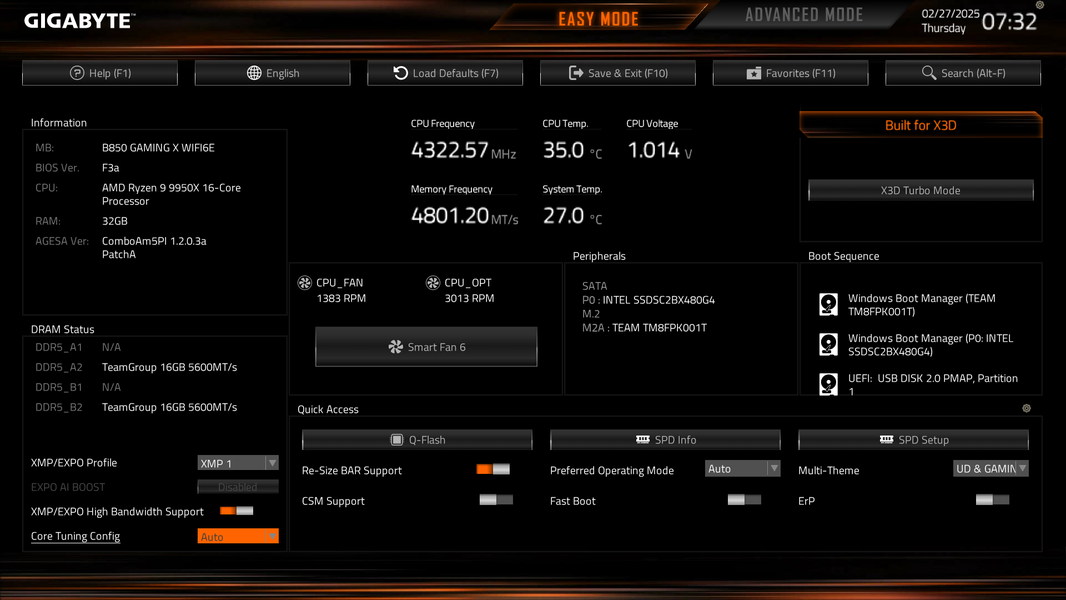Click the CPU_OPT fan icon

[x=433, y=283]
